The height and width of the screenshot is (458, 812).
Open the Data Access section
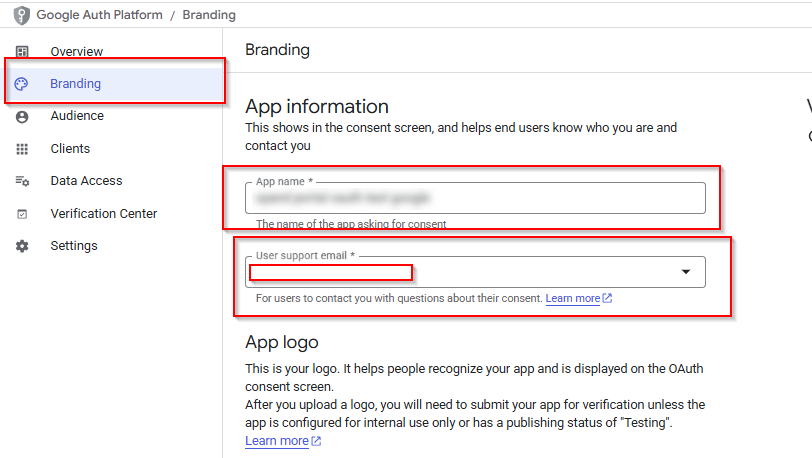click(86, 181)
